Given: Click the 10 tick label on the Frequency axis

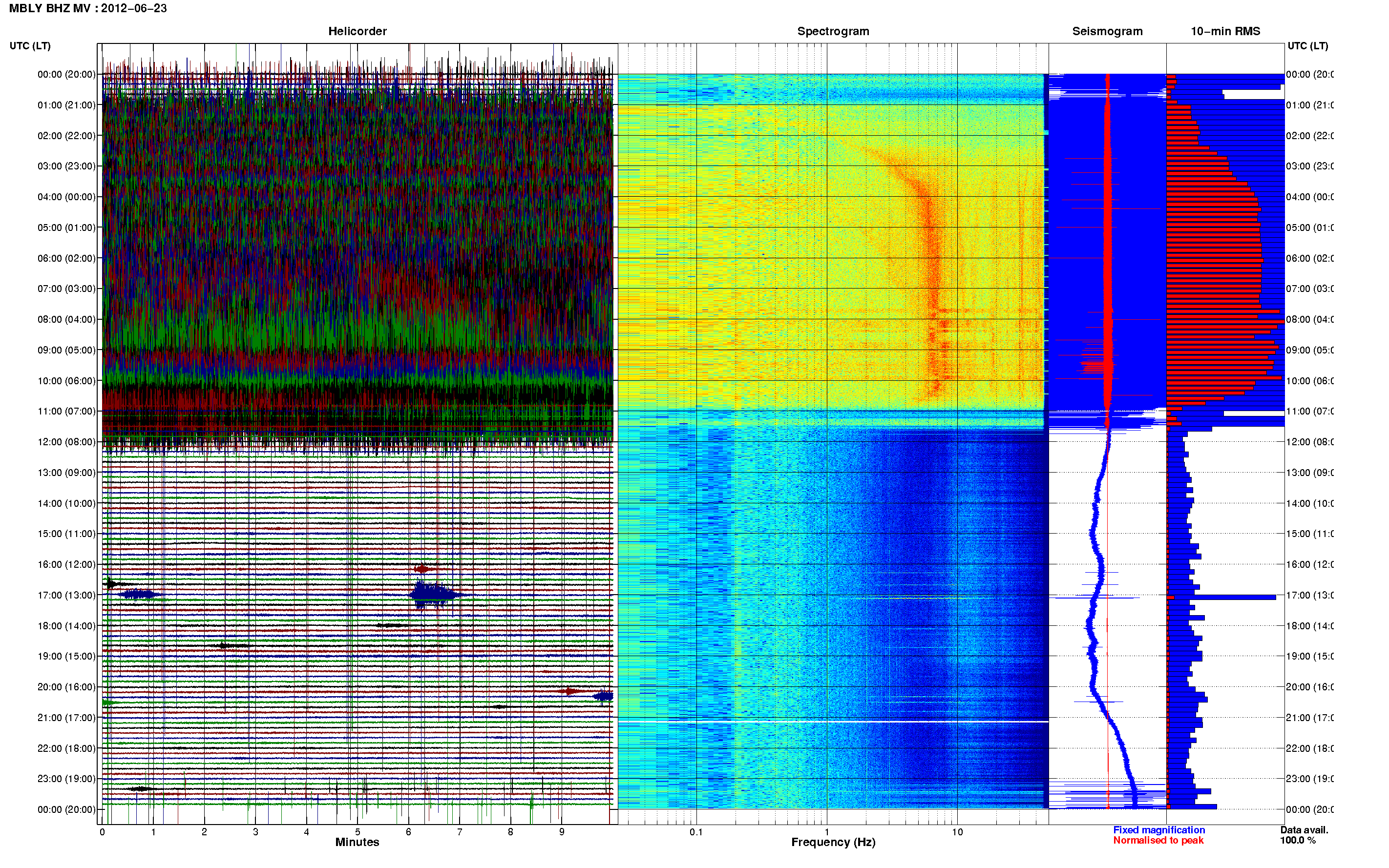Looking at the screenshot, I should [957, 832].
